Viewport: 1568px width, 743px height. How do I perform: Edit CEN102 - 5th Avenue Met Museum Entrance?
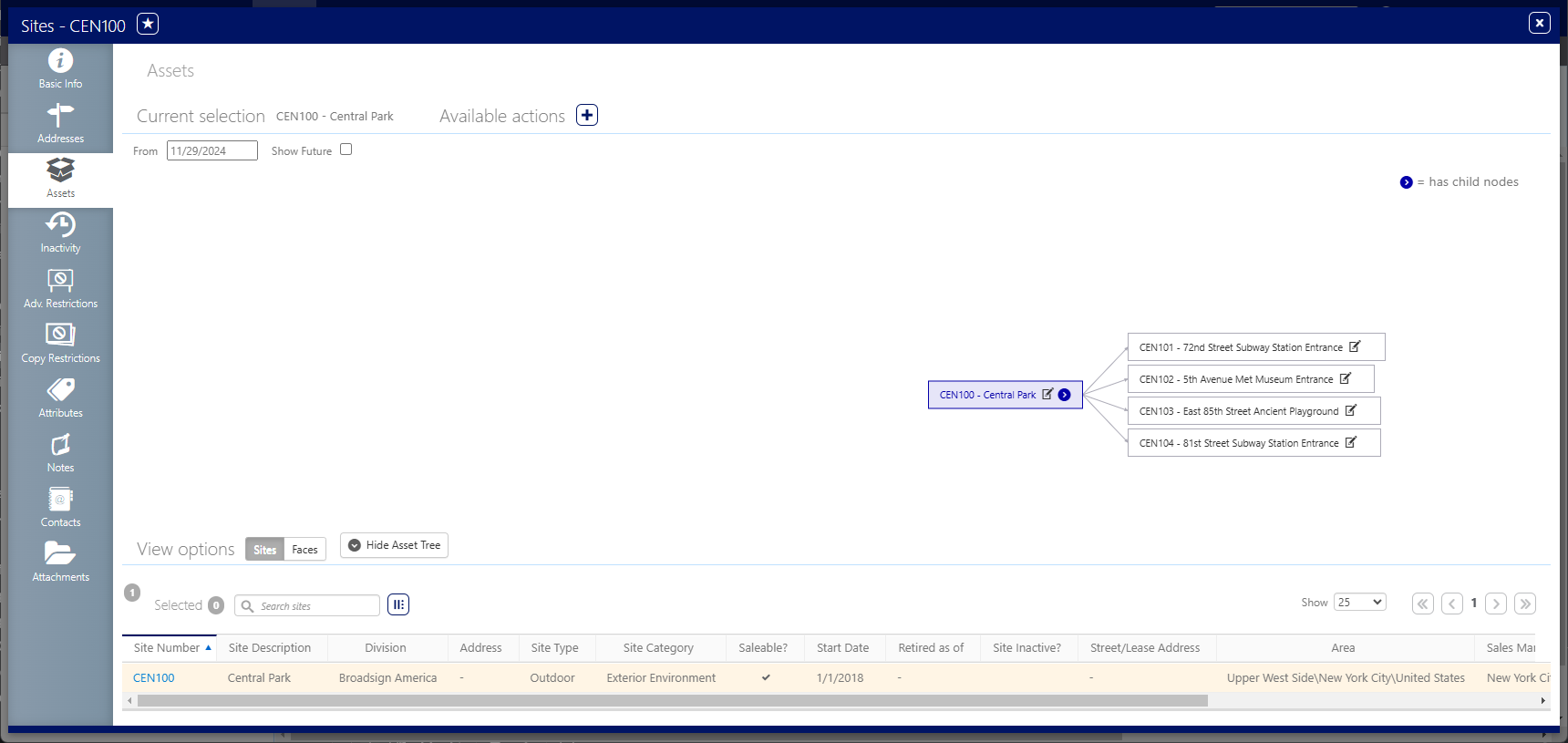(1346, 378)
